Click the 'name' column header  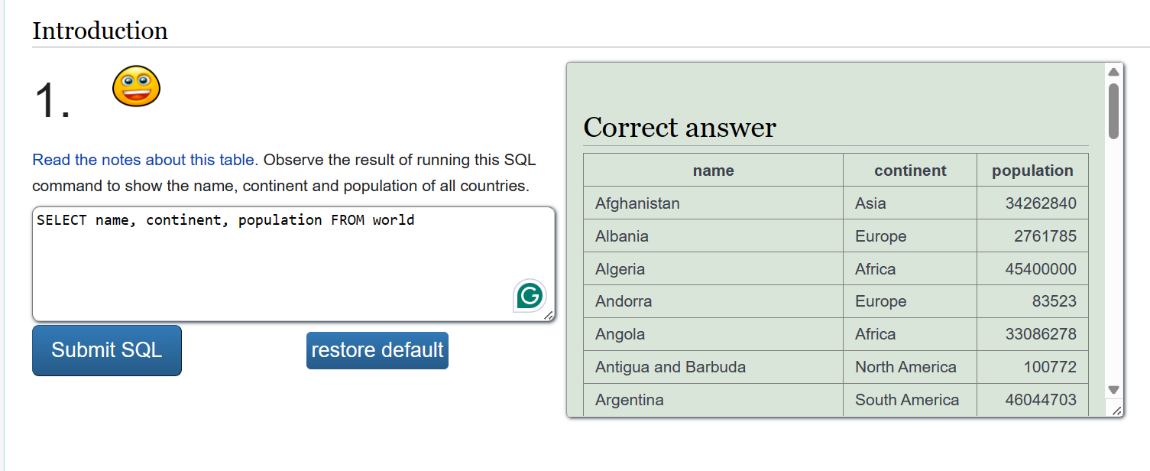[x=714, y=170]
